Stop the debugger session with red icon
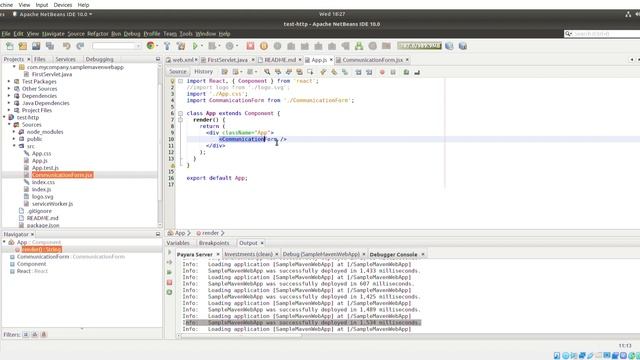Viewport: 640px width, 360px height. (x=250, y=46)
